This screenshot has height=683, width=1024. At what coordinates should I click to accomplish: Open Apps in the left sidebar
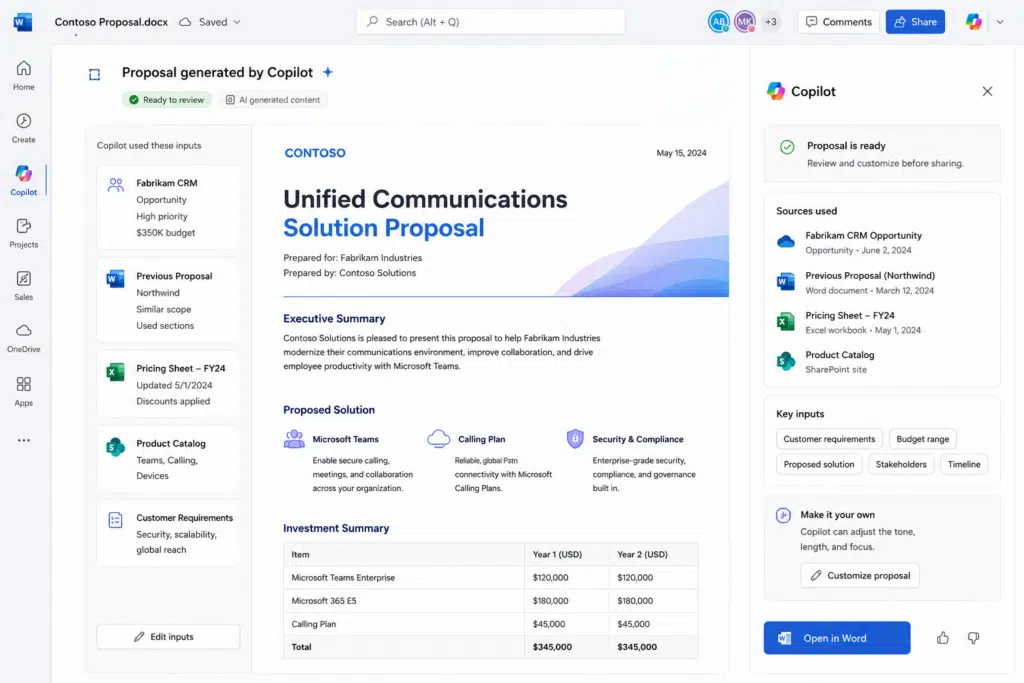24,392
